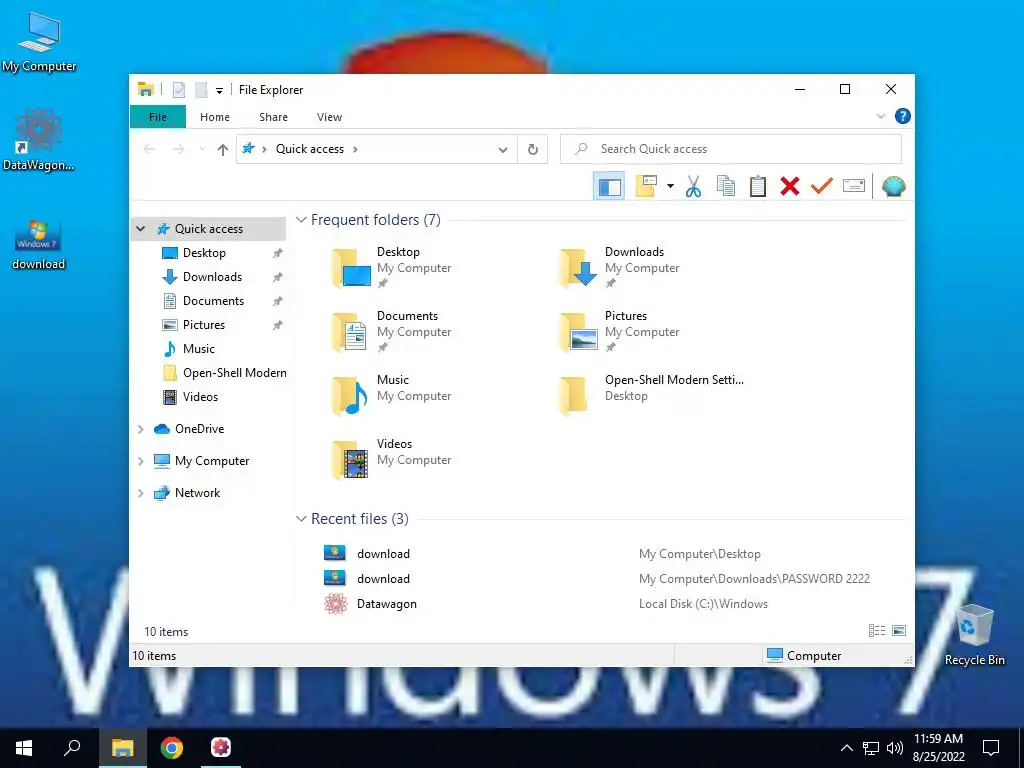Click the Rename toolbar icon
Viewport: 1024px width, 768px height.
[x=854, y=186]
